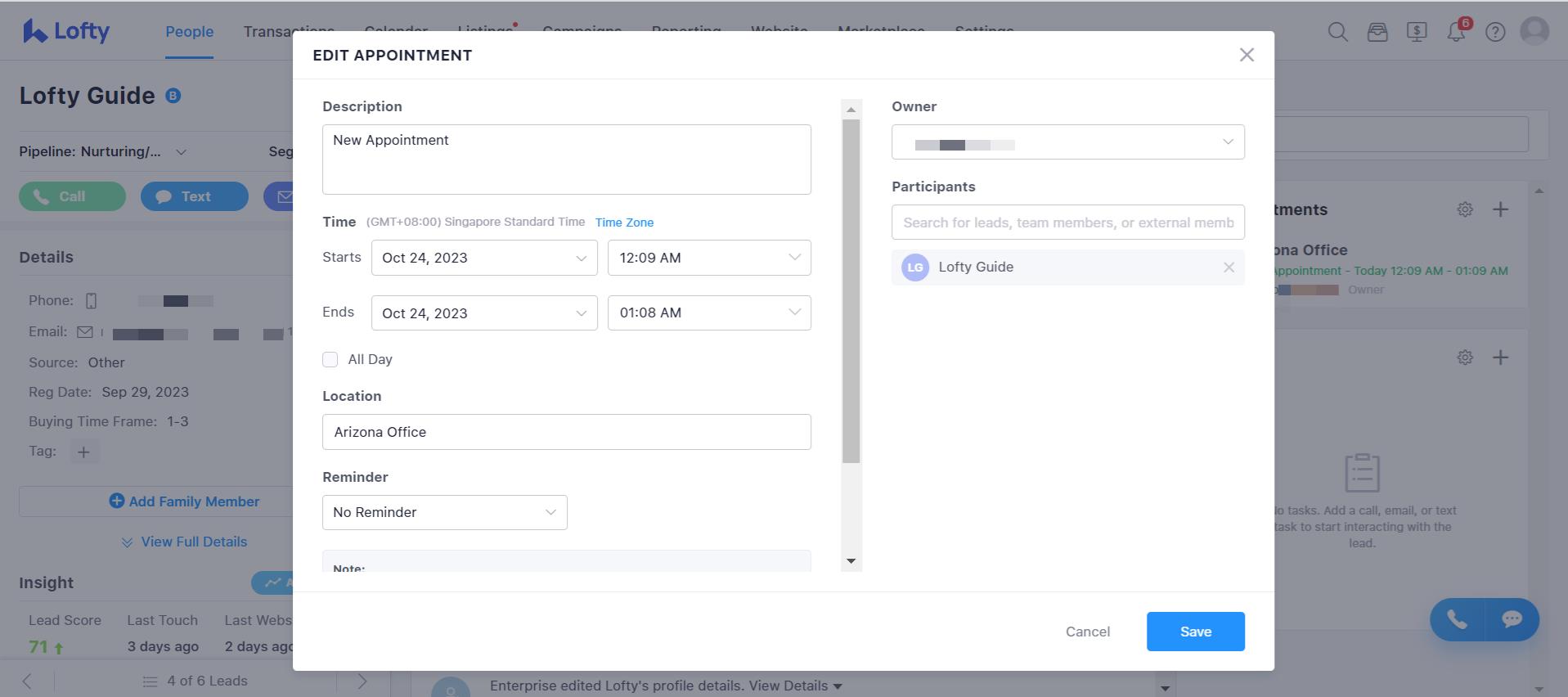Click the Time Zone link
The image size is (1568, 697).
coord(624,223)
